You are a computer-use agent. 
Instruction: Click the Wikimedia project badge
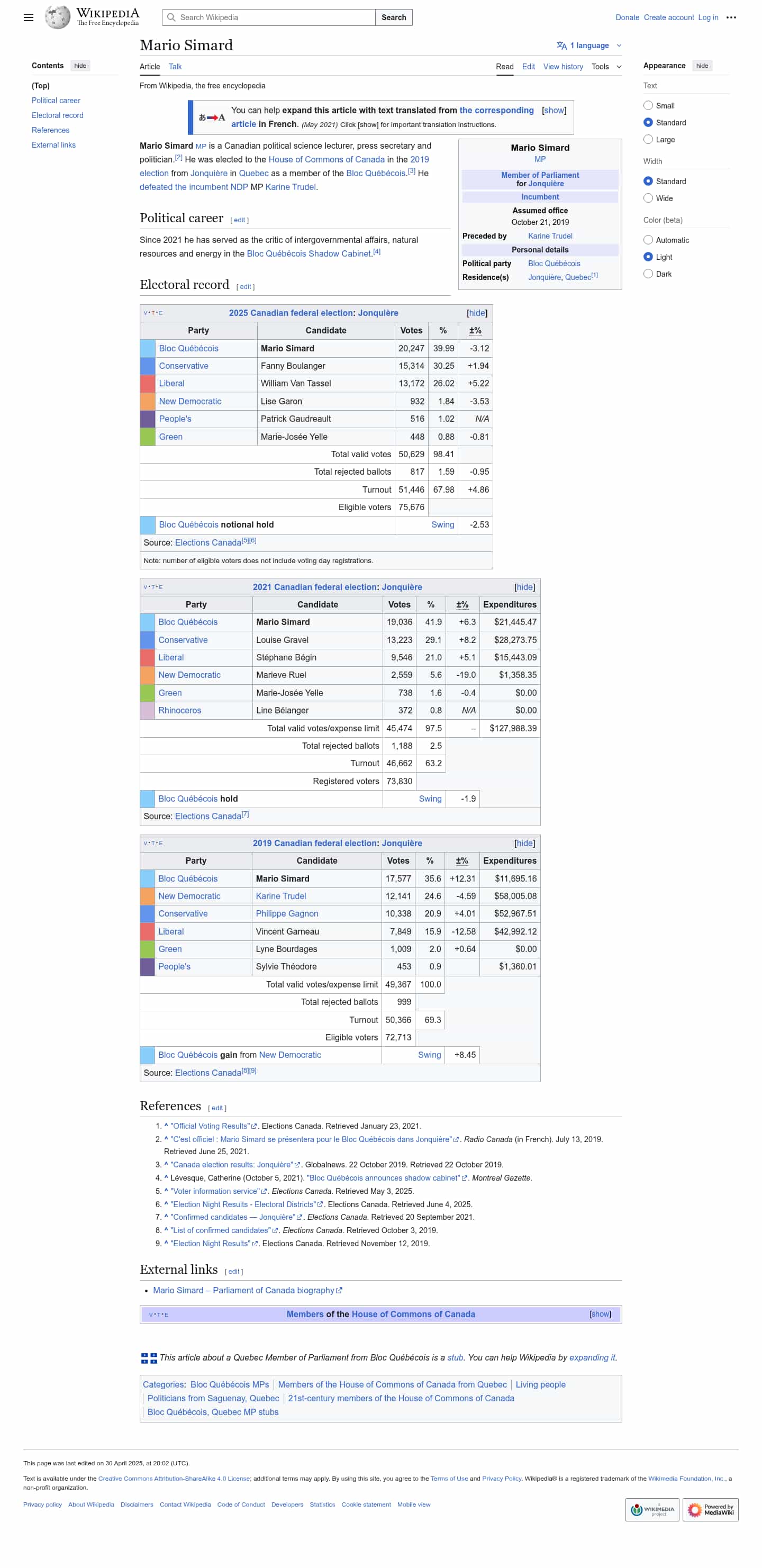click(652, 1510)
